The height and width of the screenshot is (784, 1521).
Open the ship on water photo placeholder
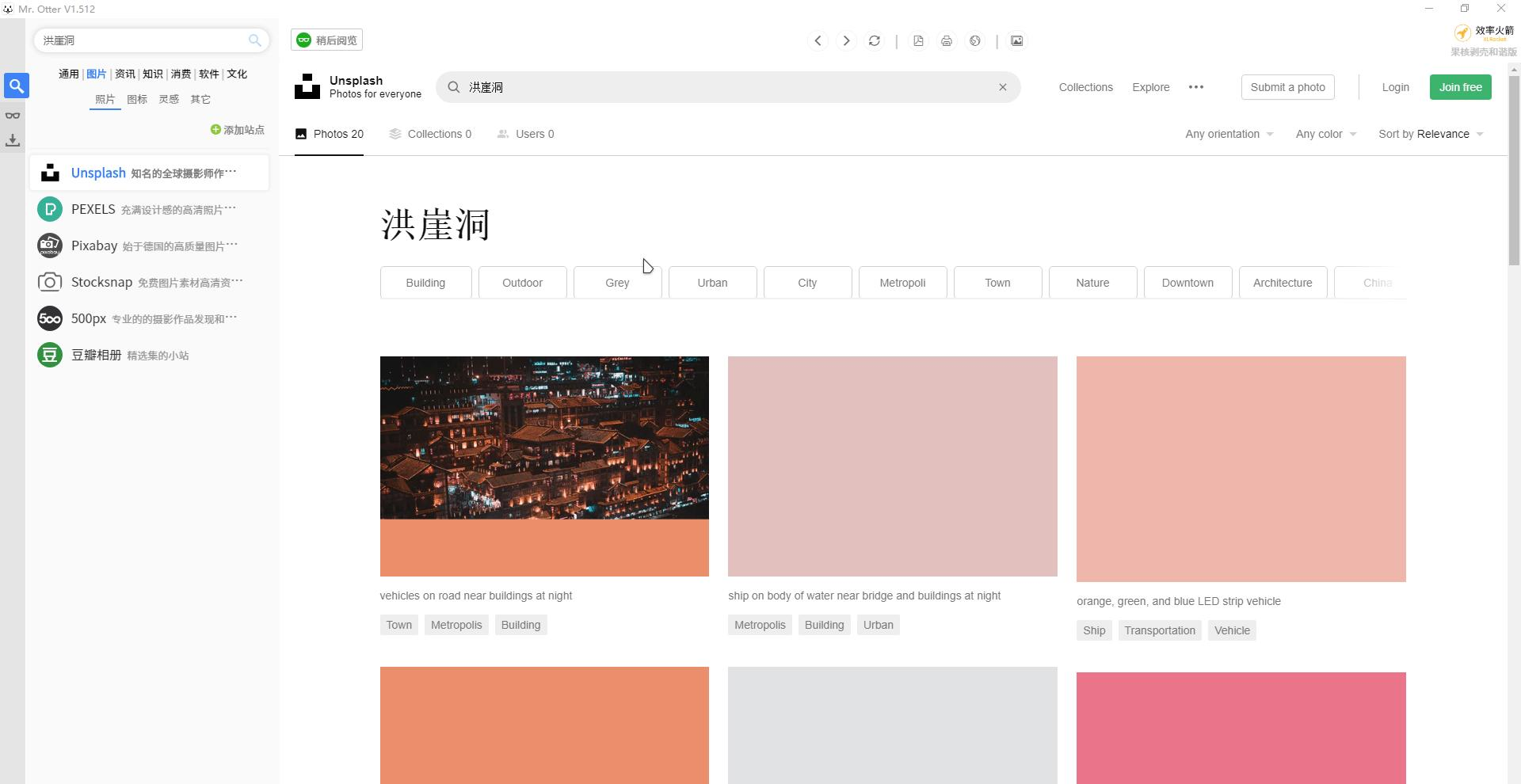pos(893,466)
